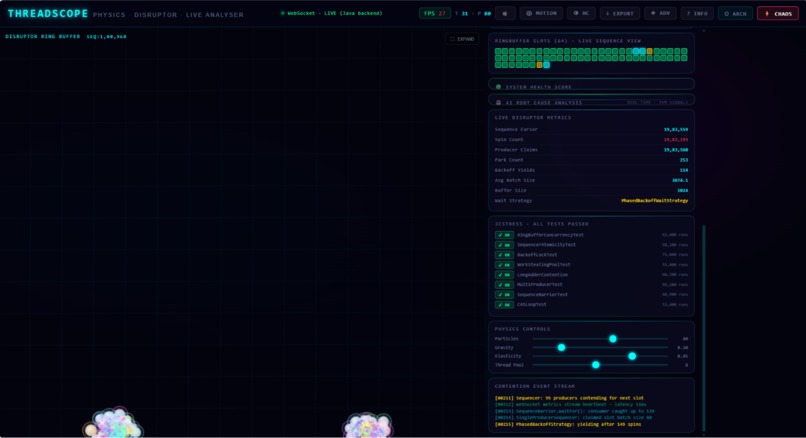
Task: Click the yellow Sequencer producers contending event
Action: point(569,398)
